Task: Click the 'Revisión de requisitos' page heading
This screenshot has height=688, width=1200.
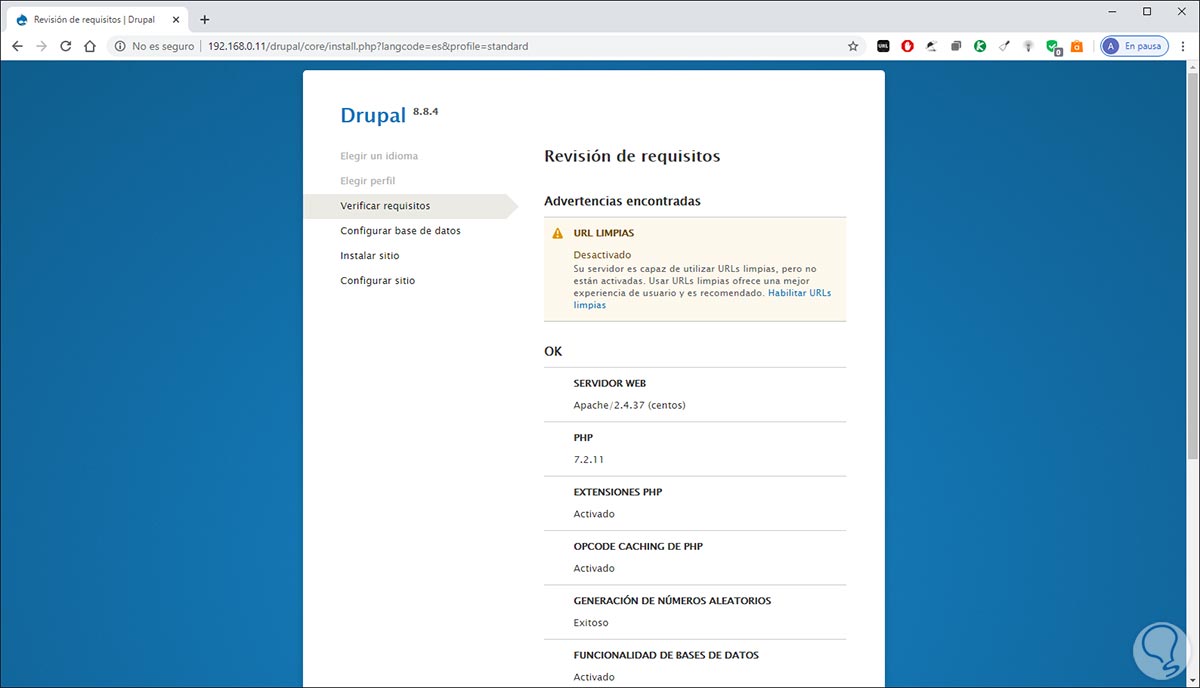Action: click(632, 156)
